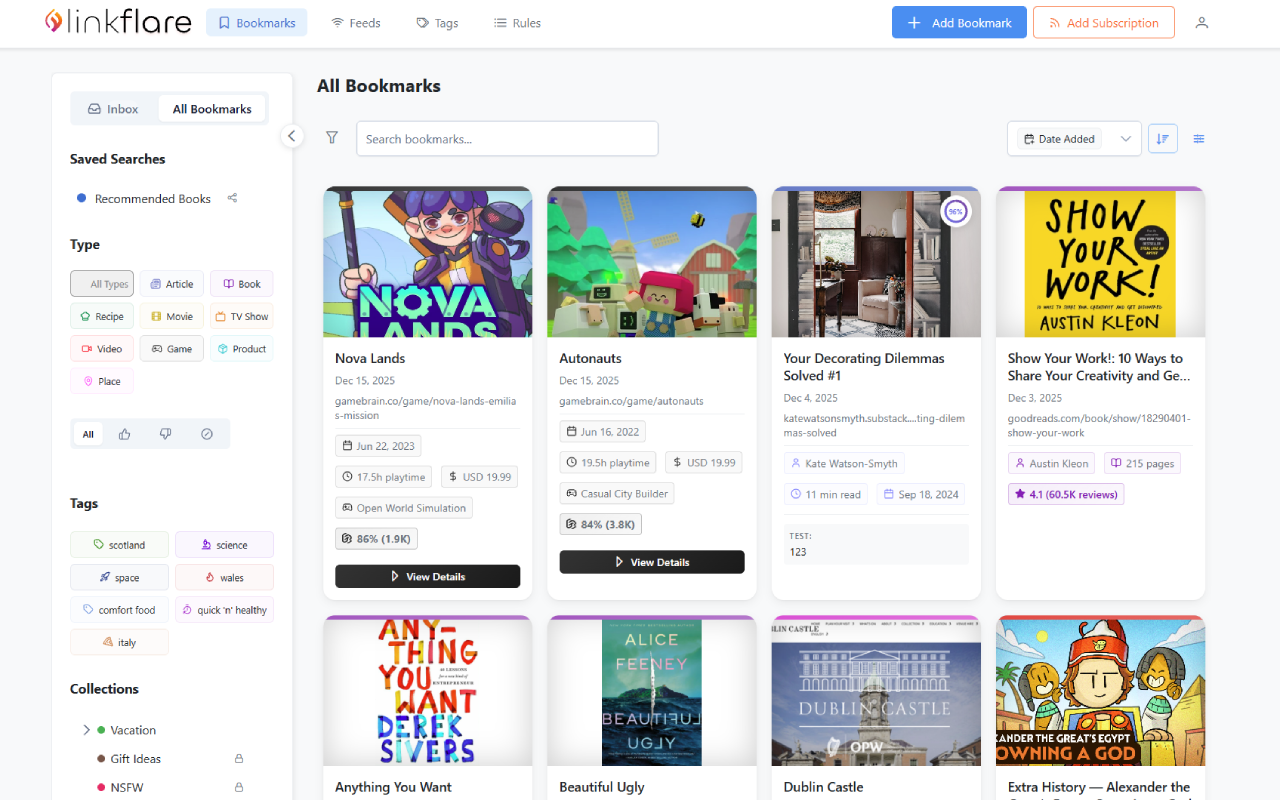
Task: Open the Feeds tab
Action: [356, 23]
